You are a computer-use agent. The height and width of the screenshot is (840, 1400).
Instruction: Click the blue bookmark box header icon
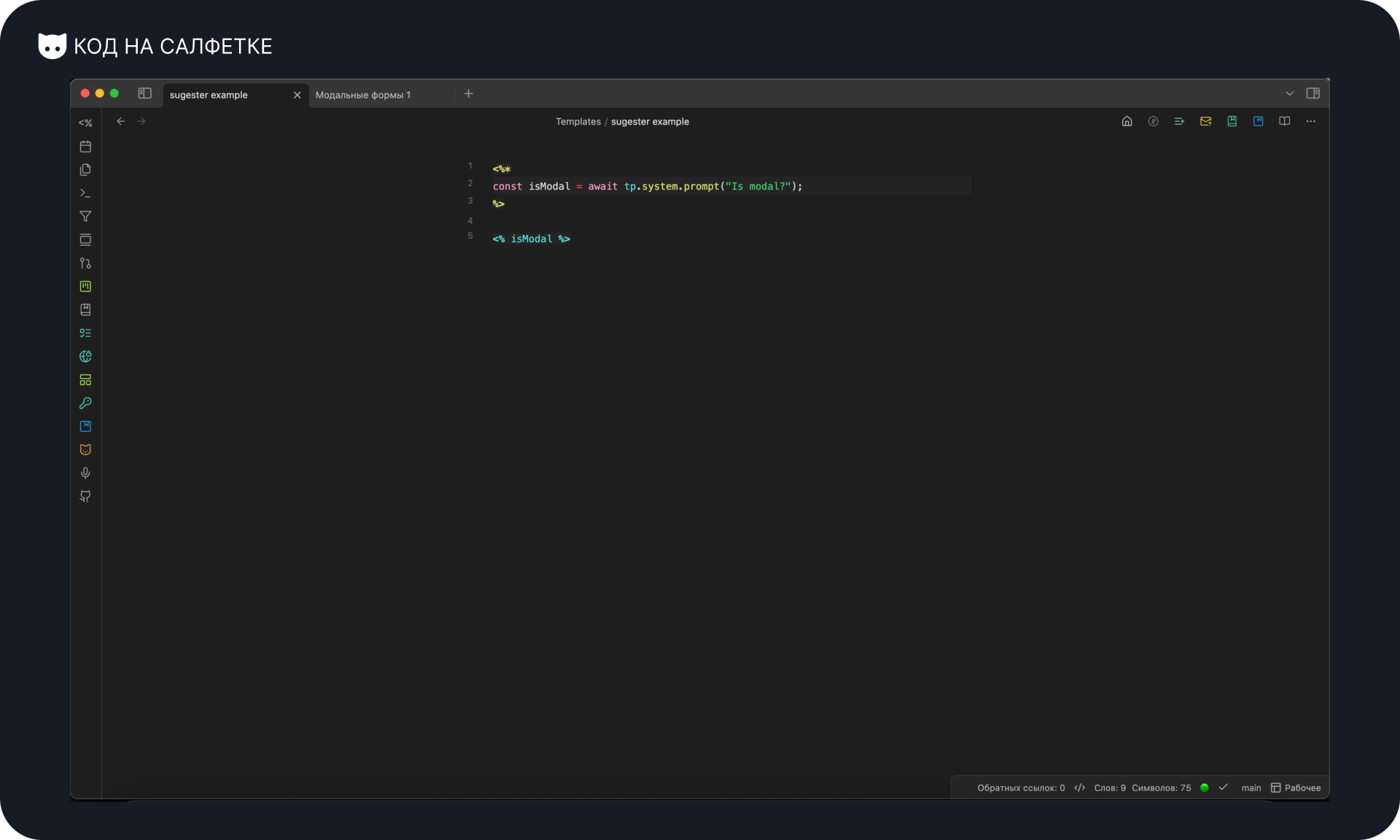point(1259,122)
